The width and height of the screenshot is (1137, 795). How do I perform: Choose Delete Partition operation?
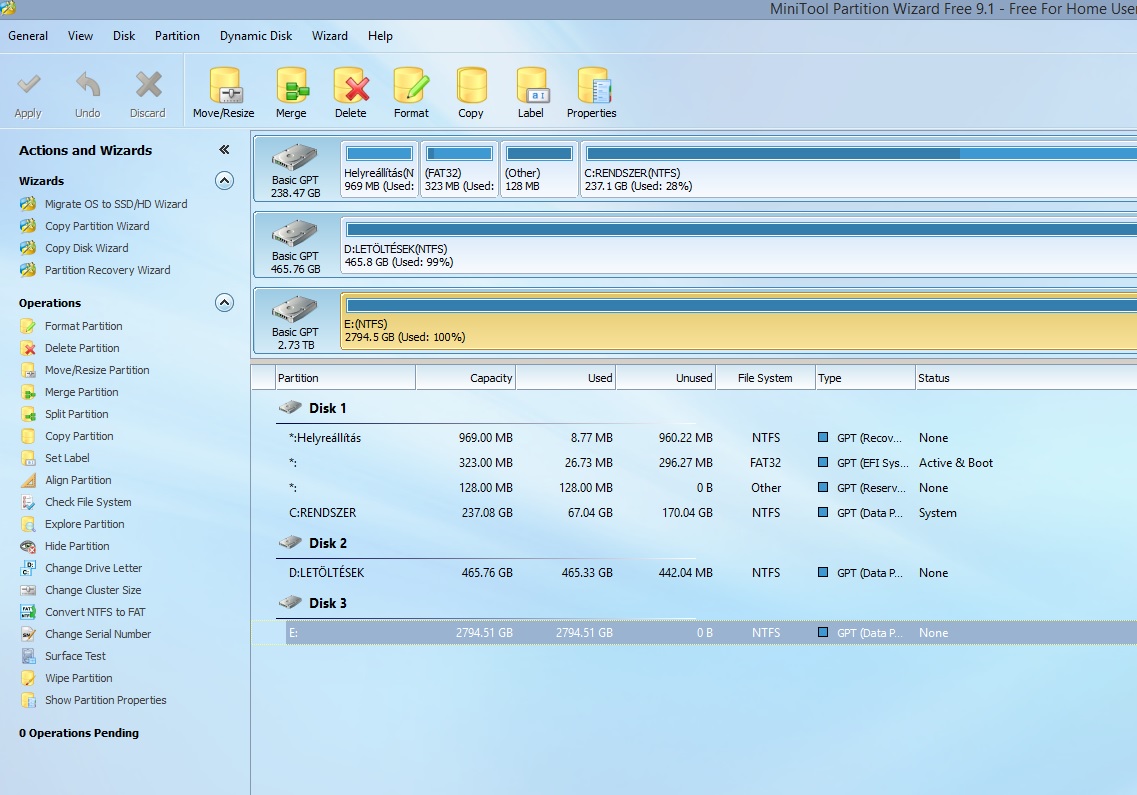click(82, 348)
